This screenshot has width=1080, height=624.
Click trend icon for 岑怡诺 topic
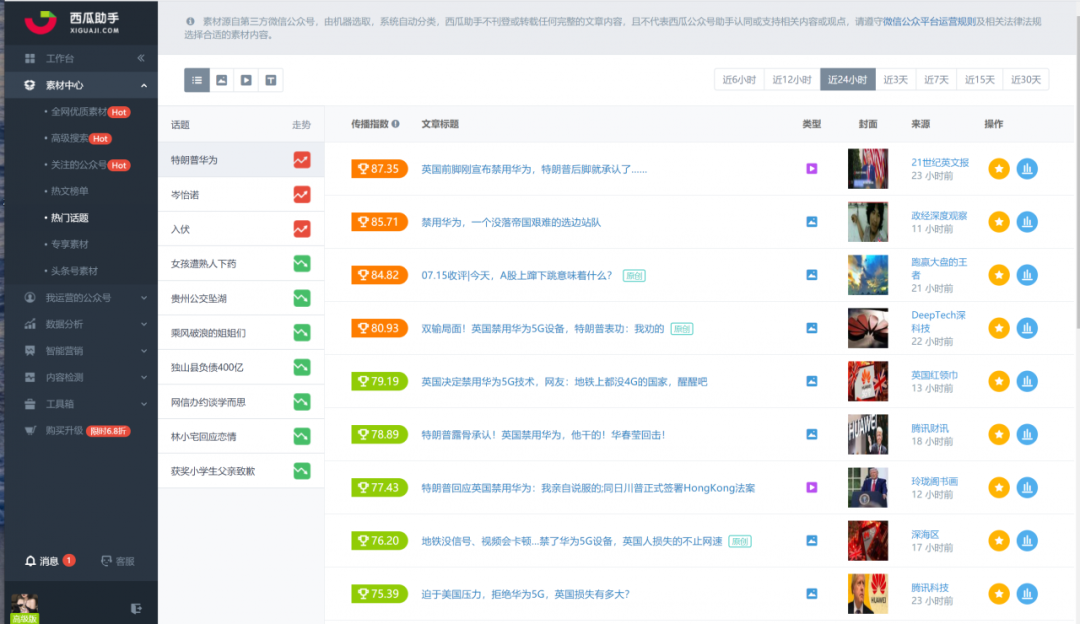[x=302, y=194]
